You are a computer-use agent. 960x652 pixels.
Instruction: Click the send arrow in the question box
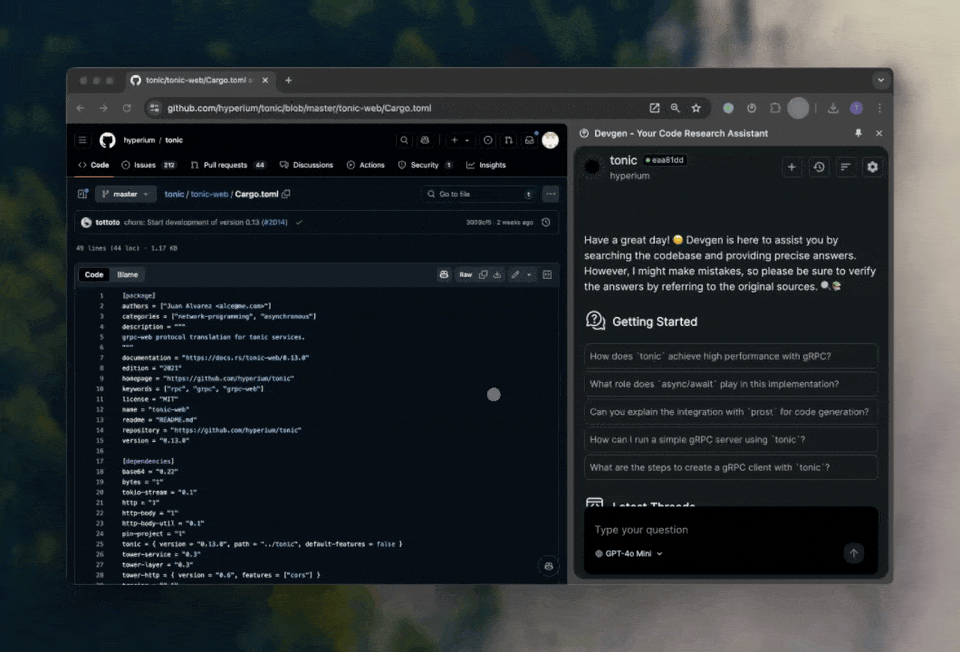[853, 553]
